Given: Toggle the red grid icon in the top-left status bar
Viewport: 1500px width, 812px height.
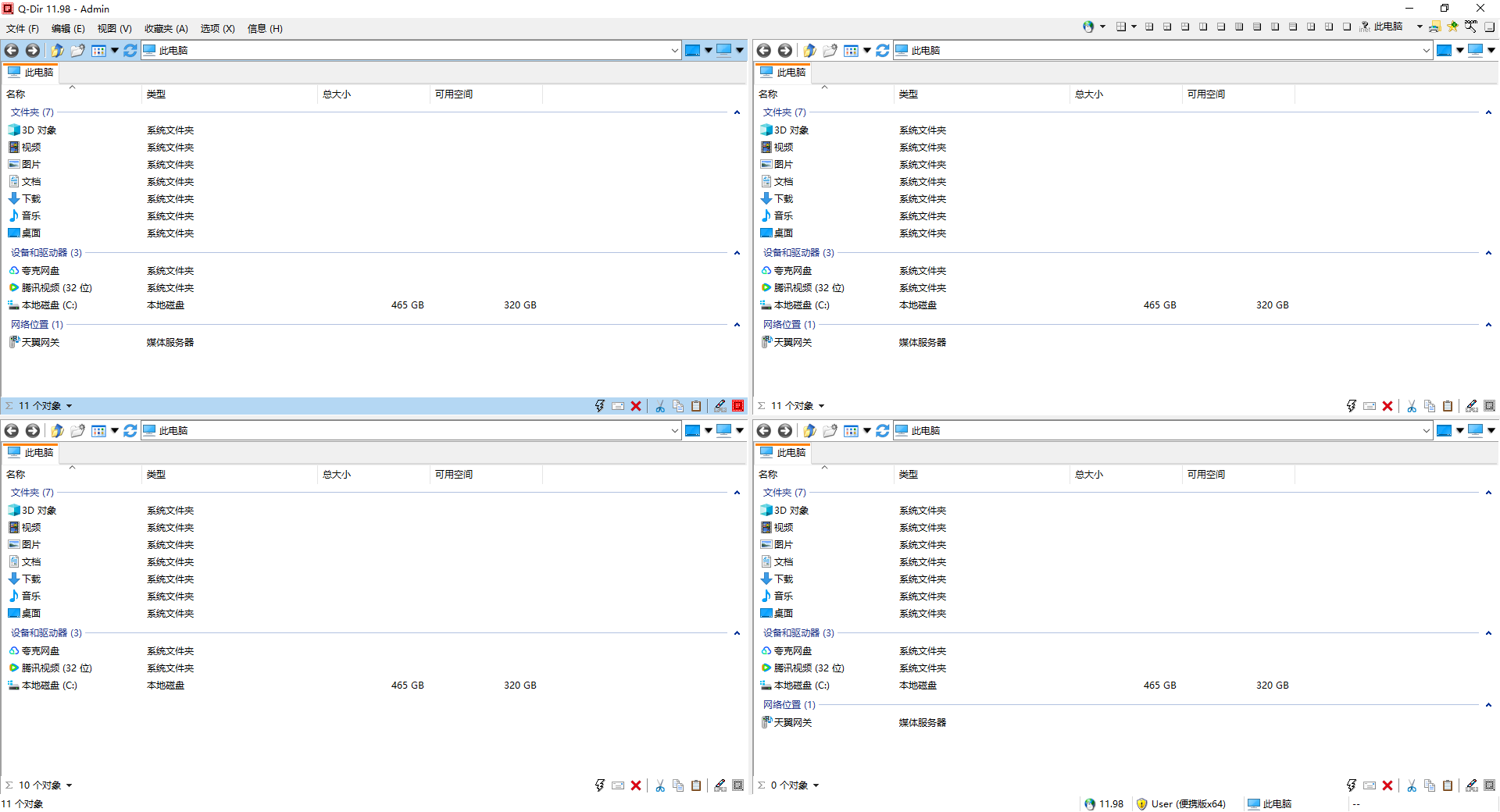Looking at the screenshot, I should [738, 406].
